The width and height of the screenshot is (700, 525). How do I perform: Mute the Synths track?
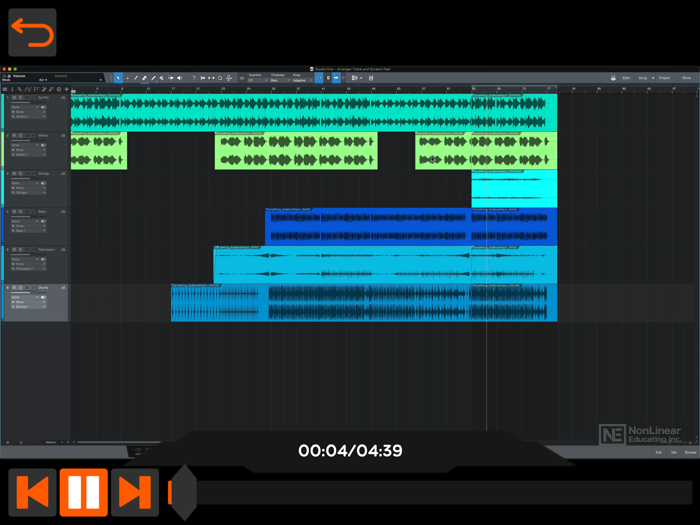(x=14, y=97)
